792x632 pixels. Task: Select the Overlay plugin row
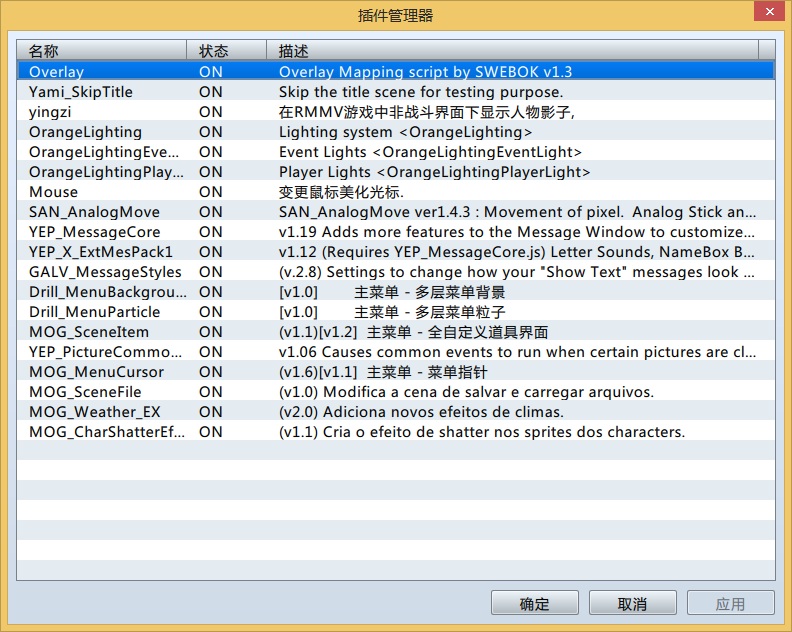tap(396, 71)
